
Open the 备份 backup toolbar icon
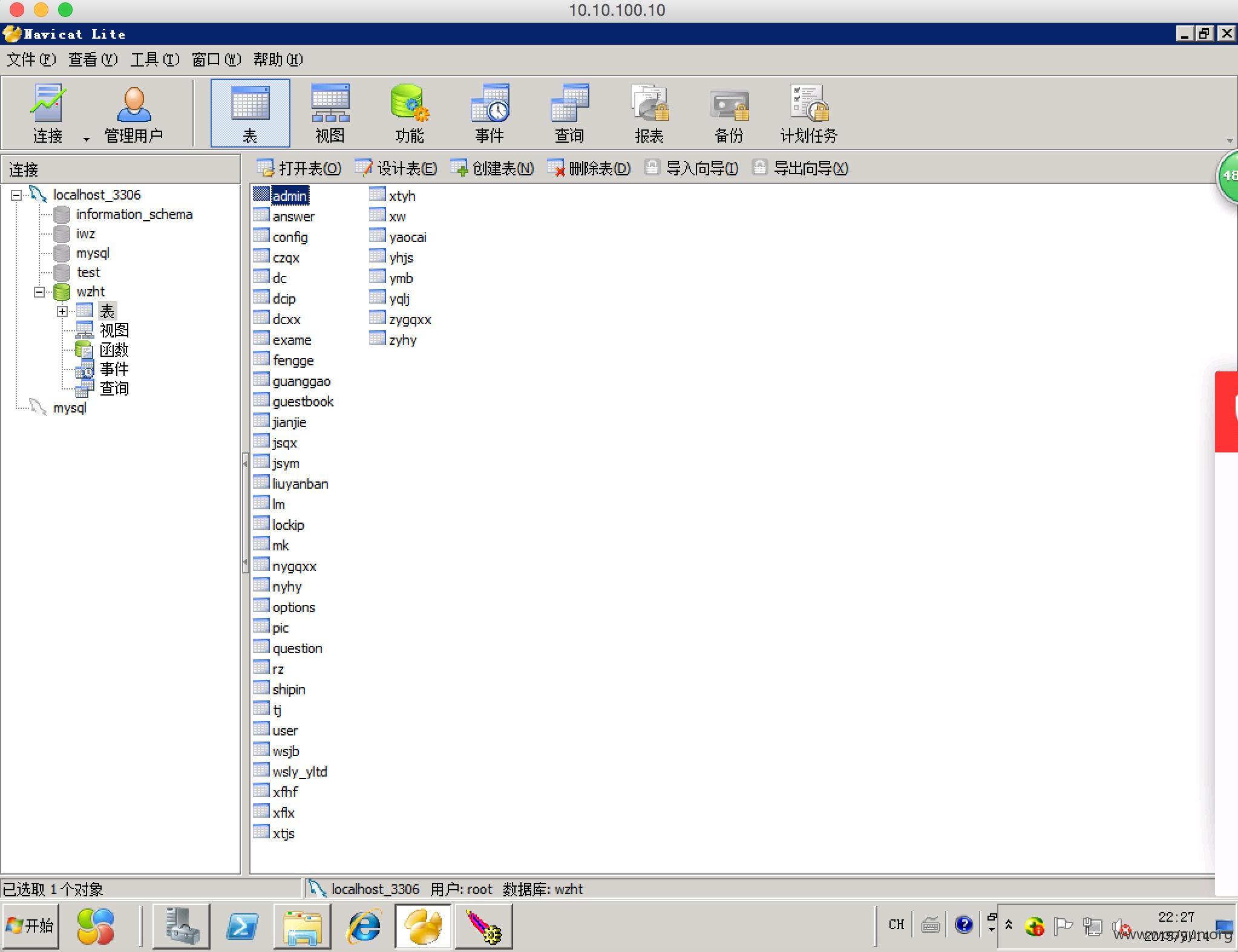point(729,114)
